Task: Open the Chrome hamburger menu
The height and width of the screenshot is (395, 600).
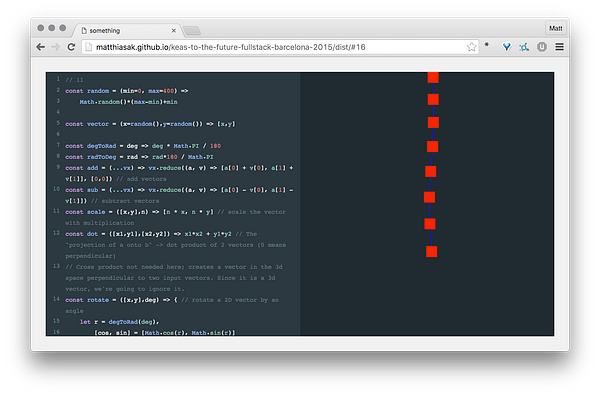Action: 559,47
